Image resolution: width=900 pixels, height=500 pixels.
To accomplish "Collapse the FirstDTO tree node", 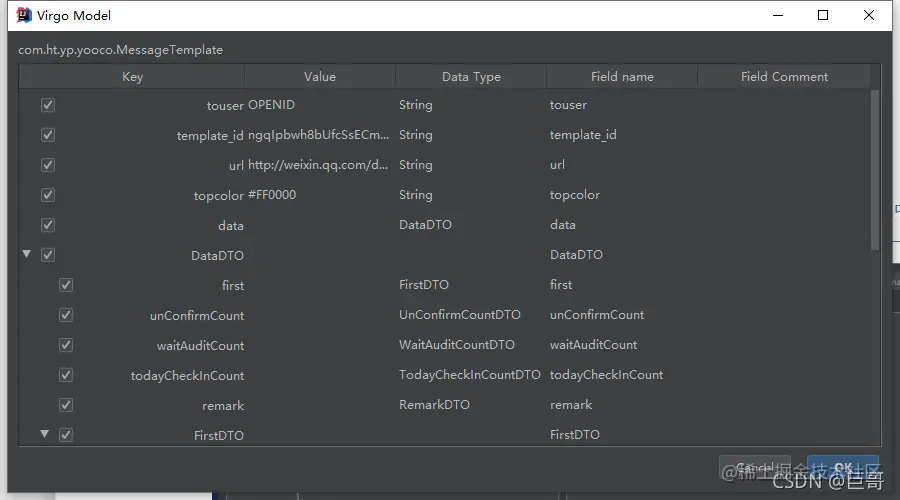I will (44, 434).
